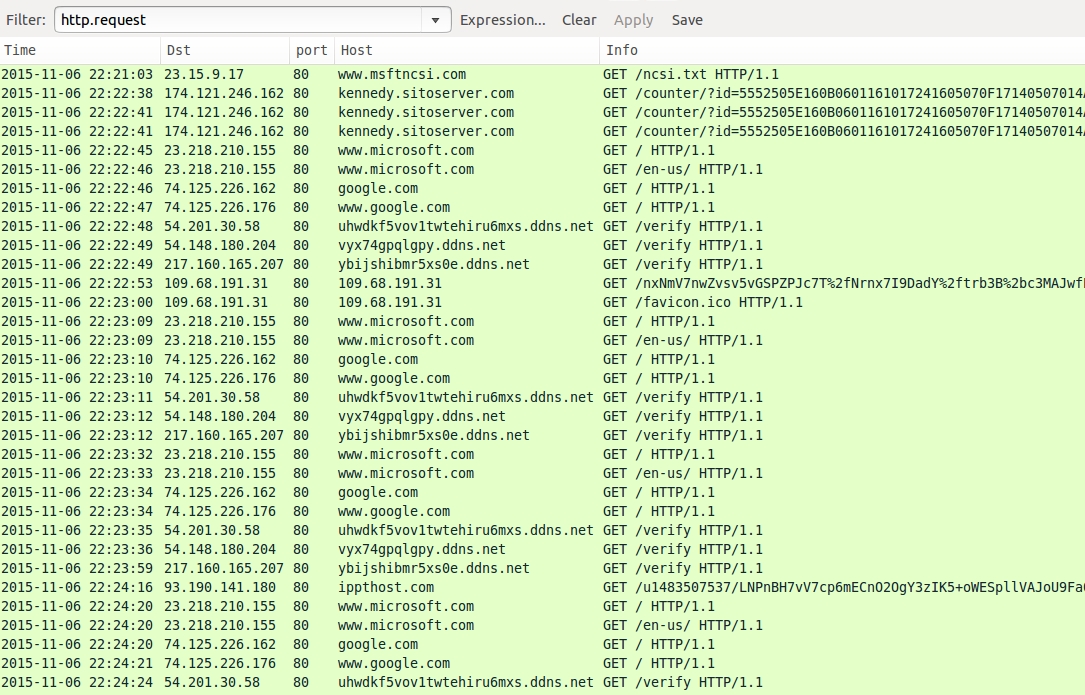Image resolution: width=1085 pixels, height=695 pixels.
Task: Sort by the Host column header
Action: click(x=467, y=51)
